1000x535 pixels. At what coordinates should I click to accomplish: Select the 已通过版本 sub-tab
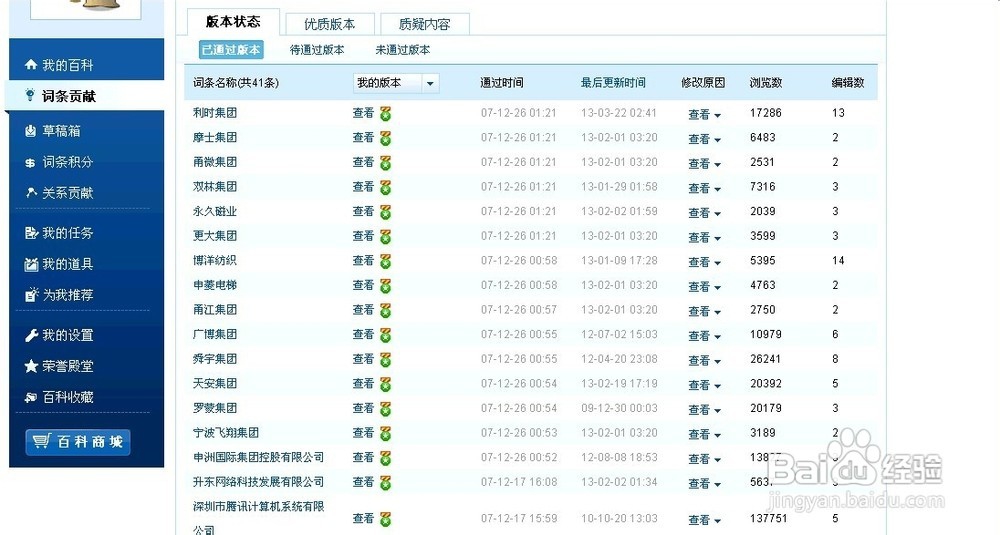[x=231, y=50]
